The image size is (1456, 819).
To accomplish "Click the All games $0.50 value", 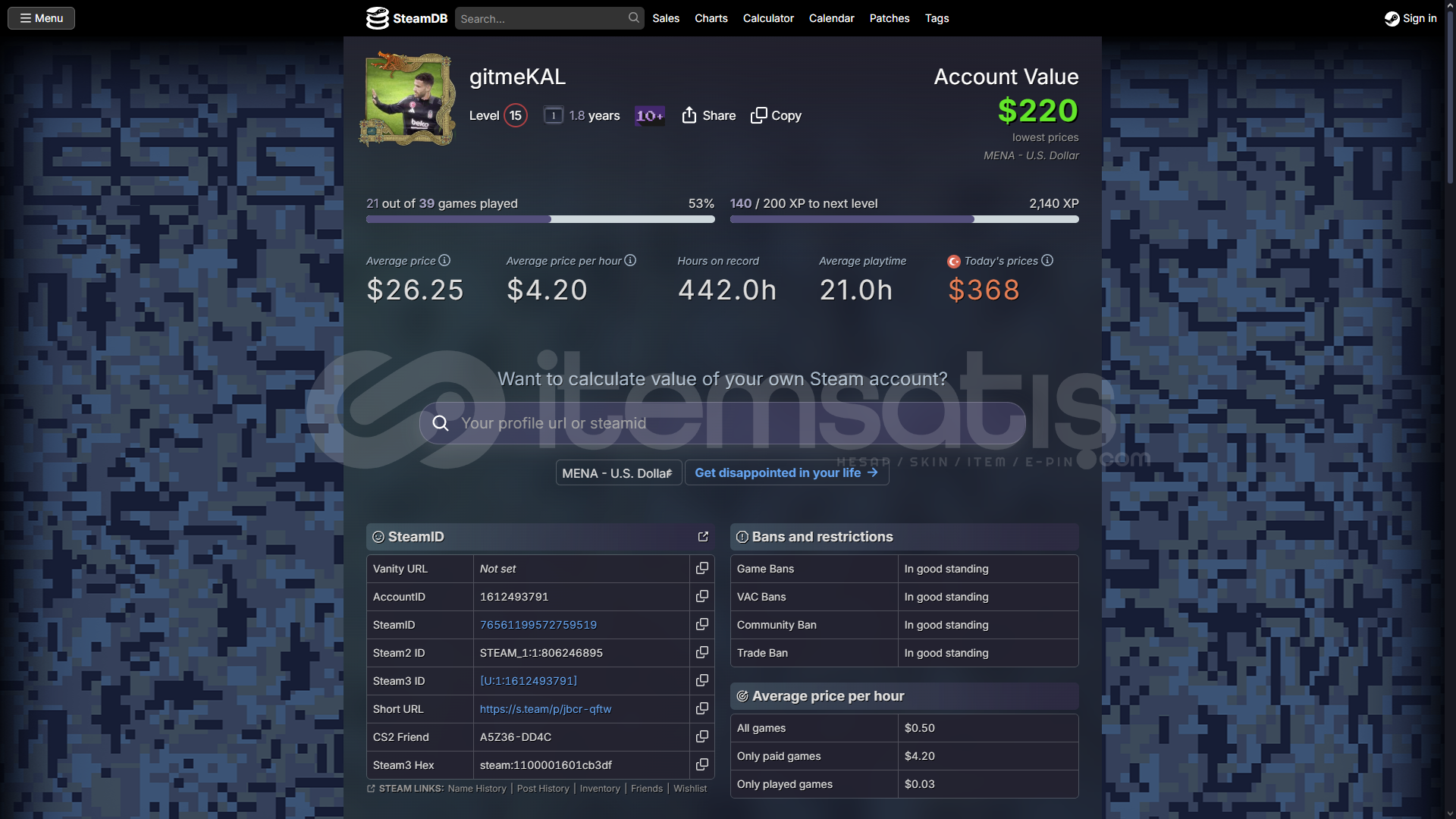I will [x=919, y=728].
